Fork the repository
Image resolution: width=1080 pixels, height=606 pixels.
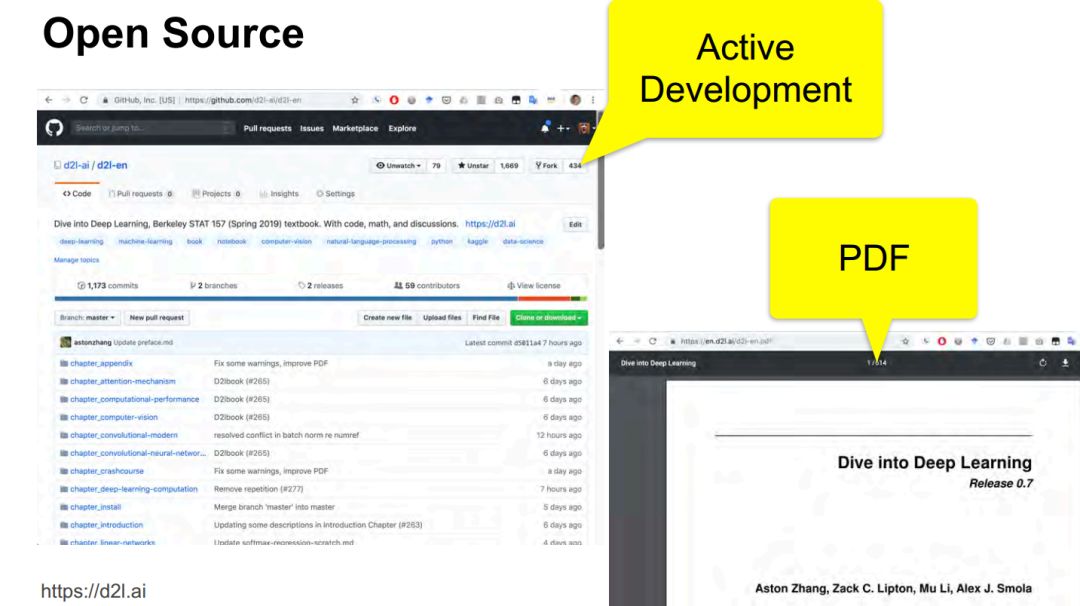pyautogui.click(x=546, y=165)
